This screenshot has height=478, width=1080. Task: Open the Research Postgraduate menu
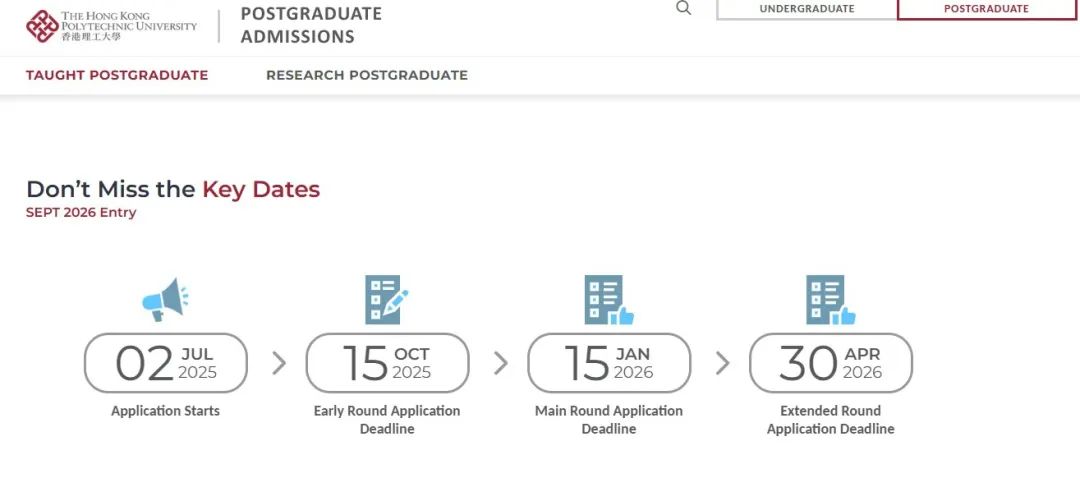tap(367, 75)
